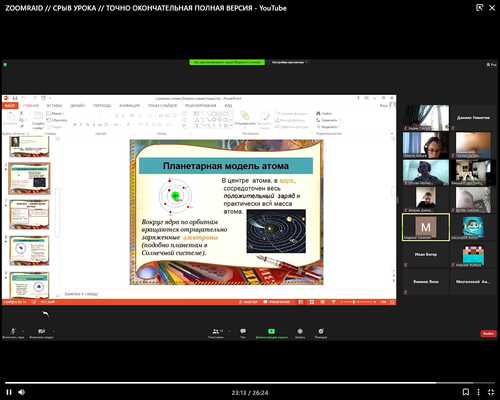This screenshot has width=500, height=400.
Task: Click the pop-out icon beside the video title
Action: pos(479,8)
